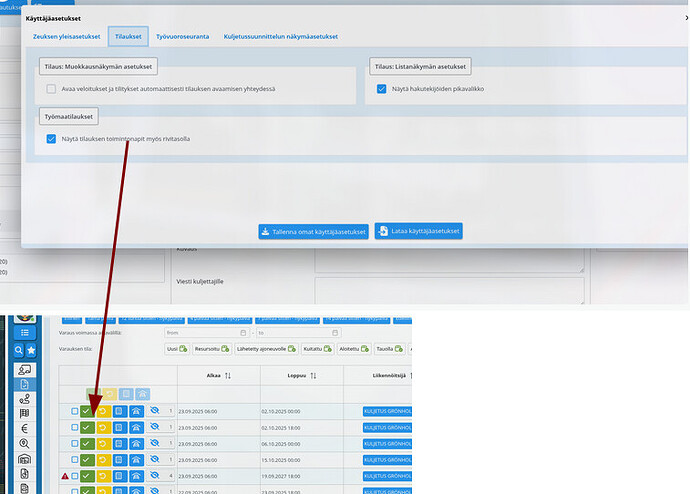This screenshot has width=690, height=494.
Task: Click green checkmark icon in first order row
Action: [87, 411]
